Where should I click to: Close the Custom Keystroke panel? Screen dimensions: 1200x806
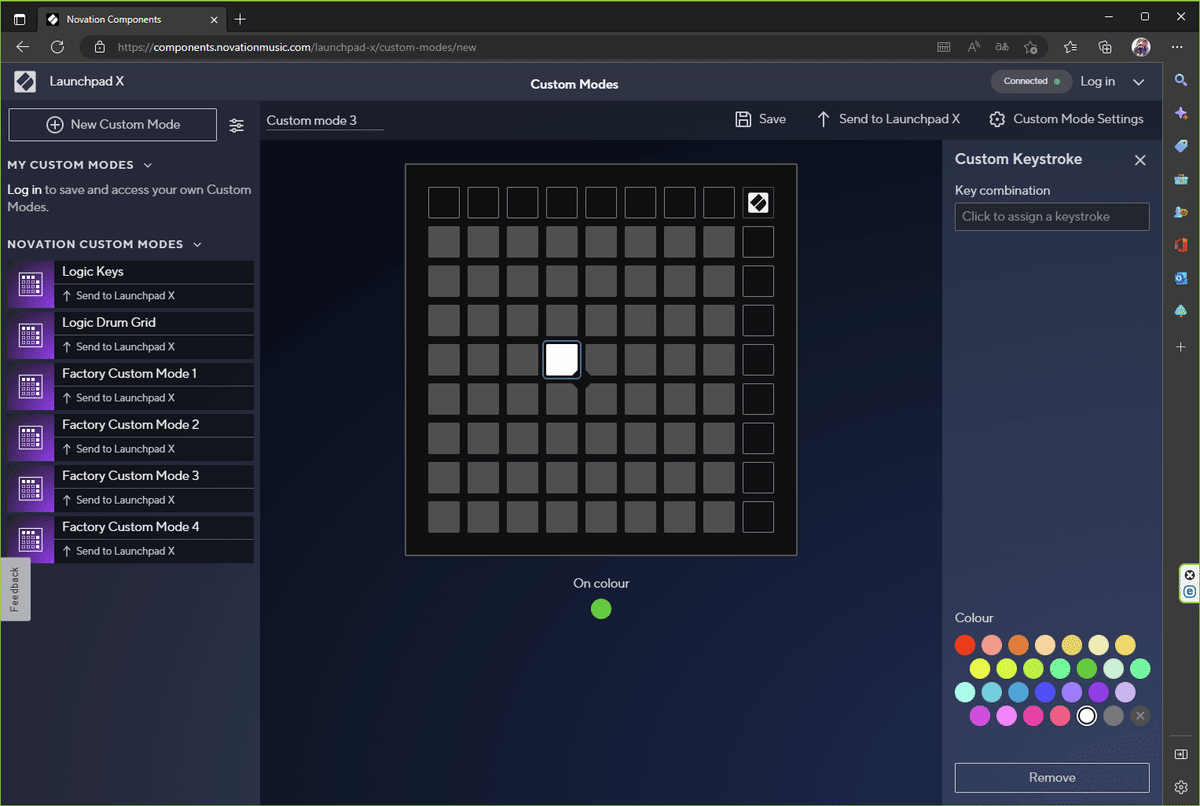point(1140,160)
